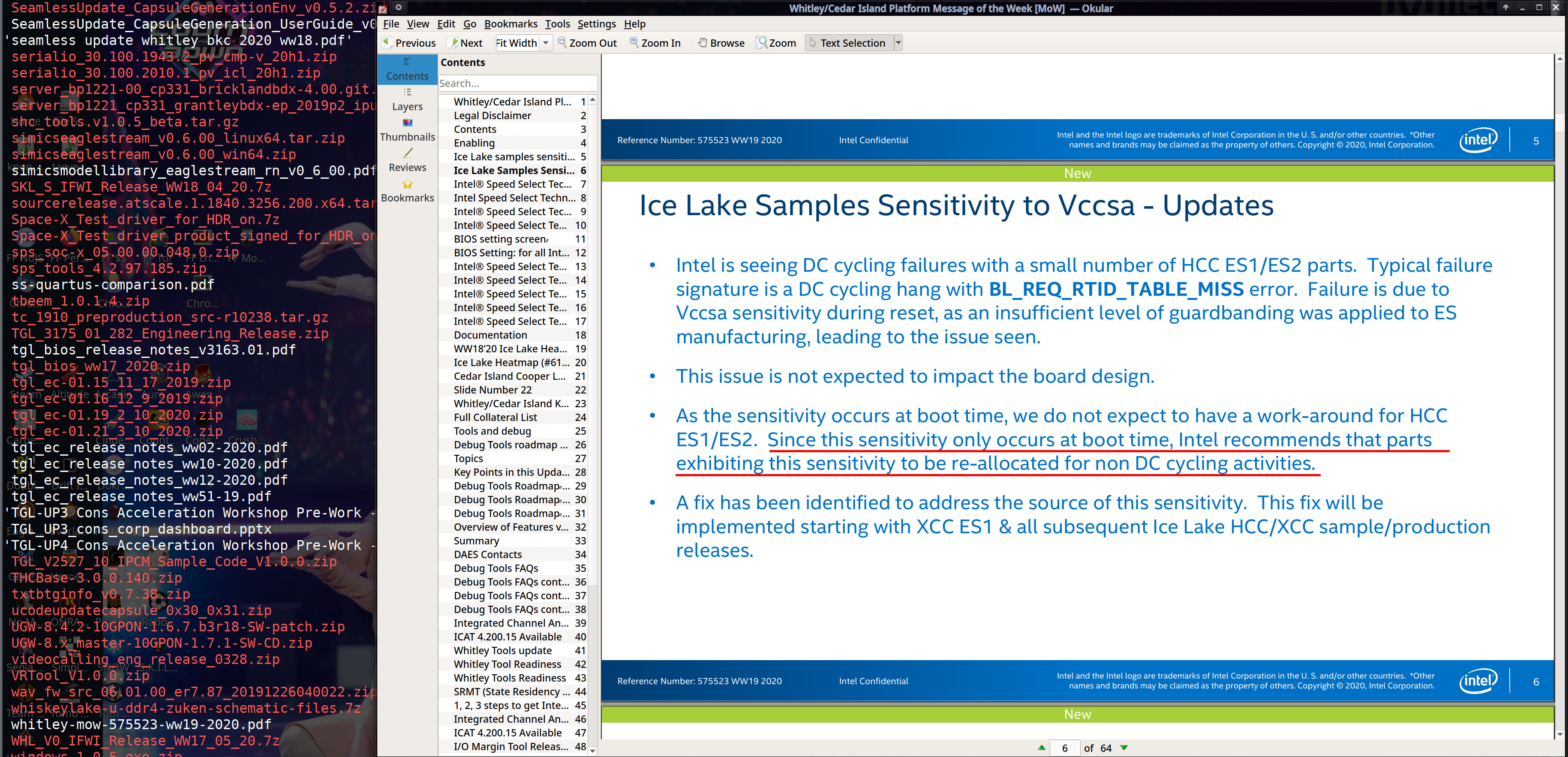This screenshot has height=757, width=1568.
Task: Open the Bookmarks menu
Action: (x=511, y=23)
